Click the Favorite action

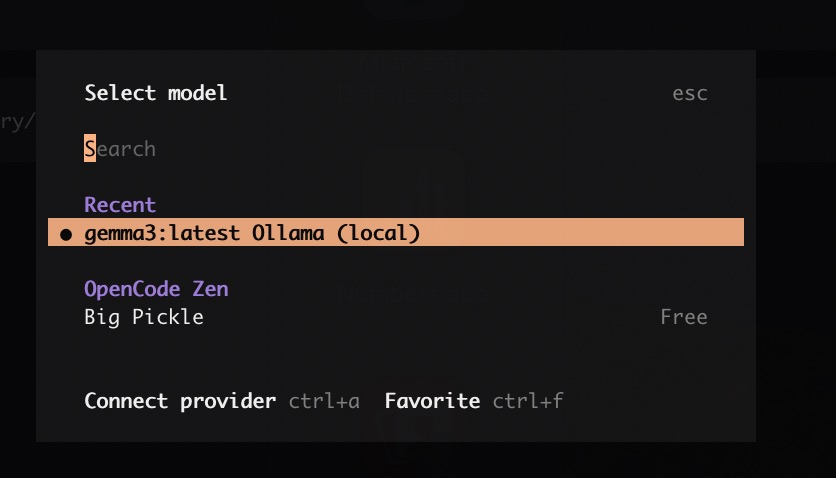432,401
